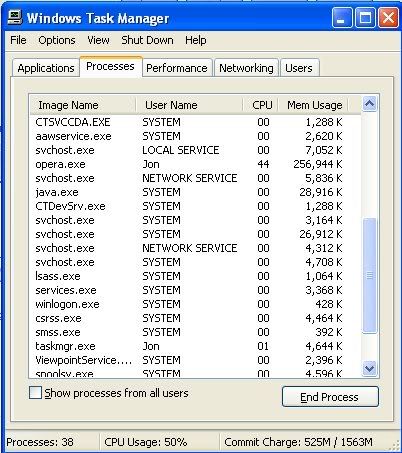Click CPU Usage: 50% in status bar
This screenshot has width=402, height=453.
coord(146,442)
